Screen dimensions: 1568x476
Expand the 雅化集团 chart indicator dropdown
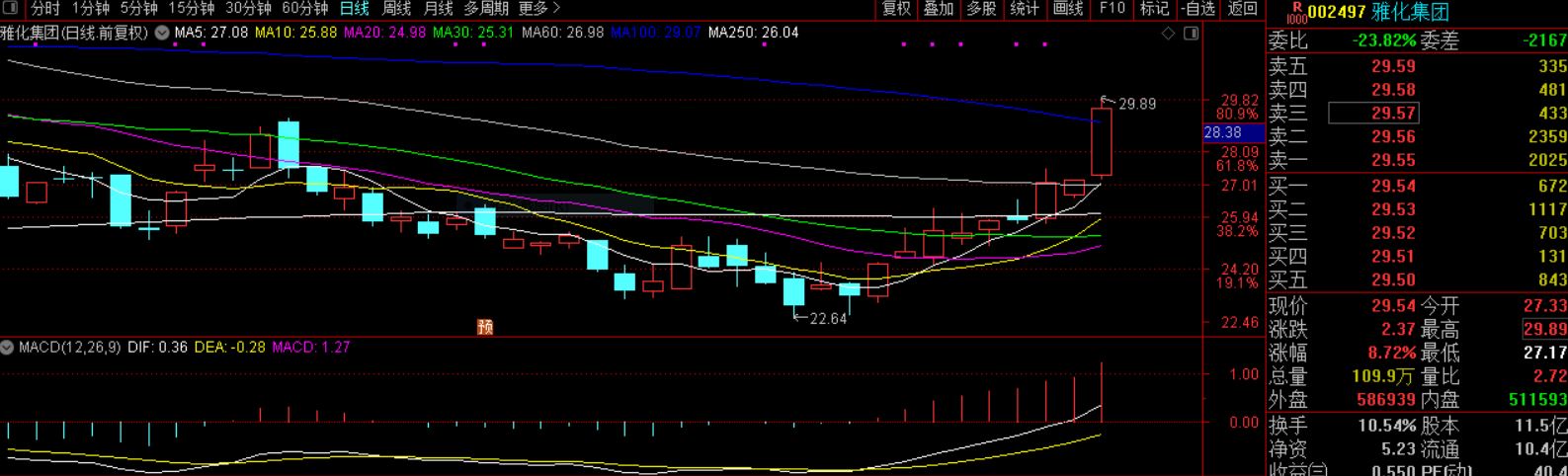coord(160,33)
